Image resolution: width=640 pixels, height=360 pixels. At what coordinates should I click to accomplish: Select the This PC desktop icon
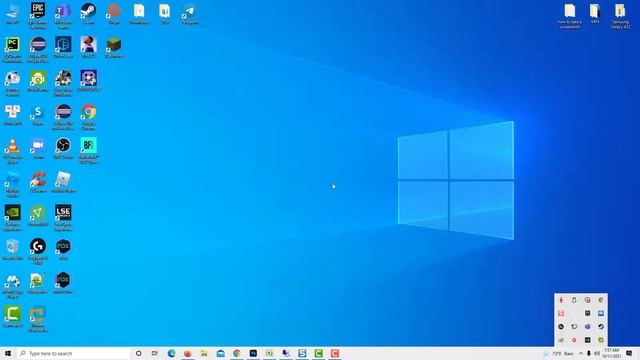[13, 13]
